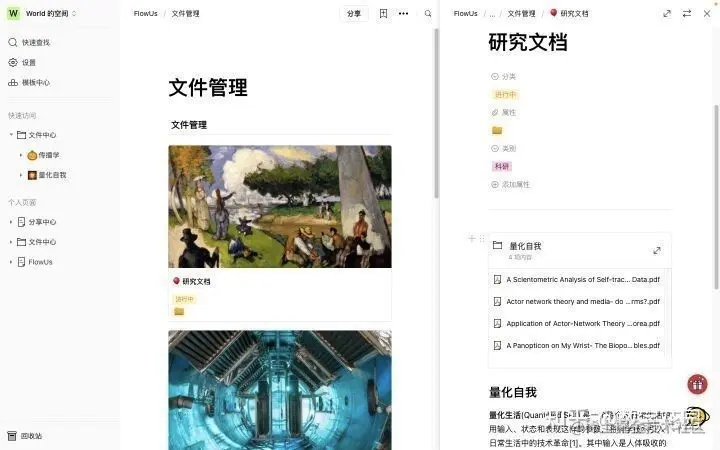Open the settings gear in sidebar

13,62
